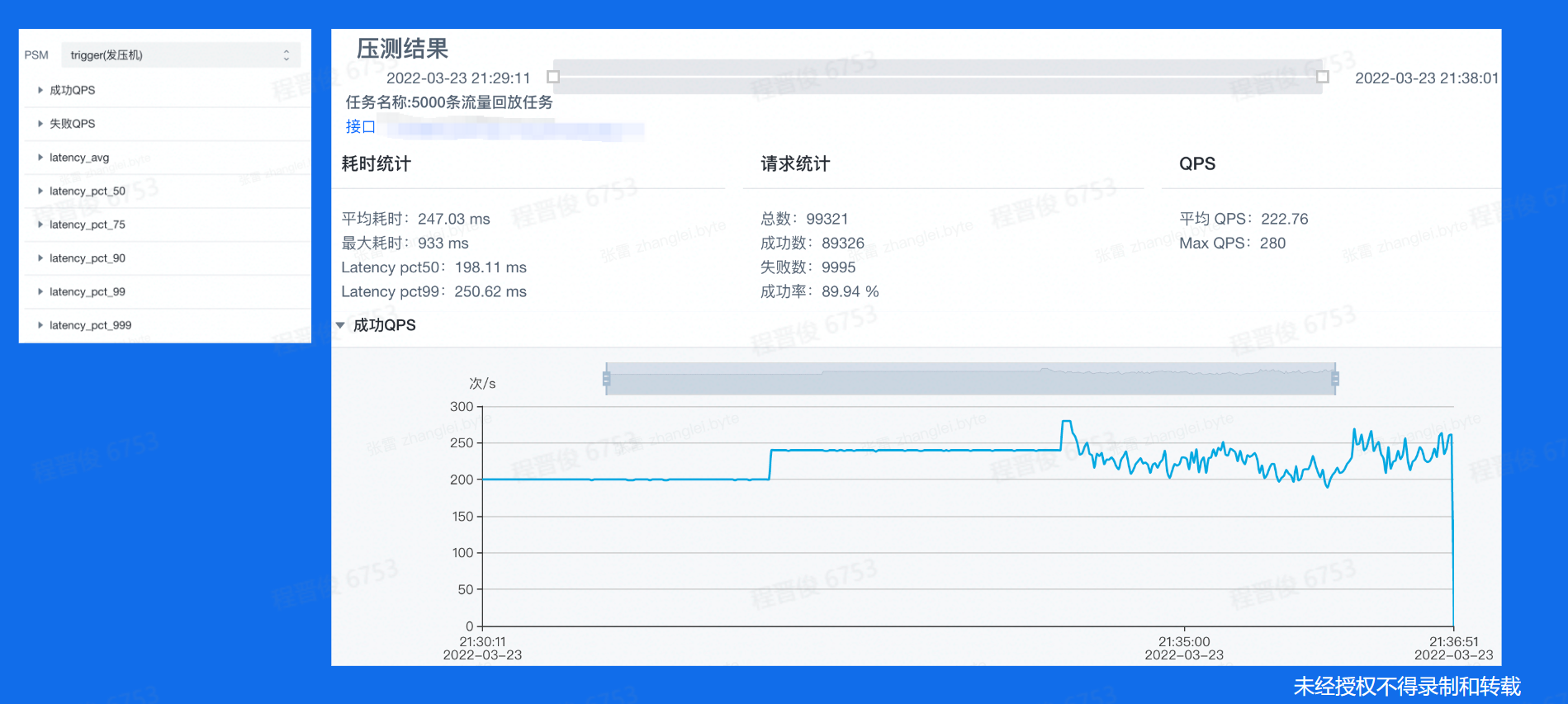The height and width of the screenshot is (704, 1568).
Task: Click the time range start handle
Action: [x=553, y=77]
